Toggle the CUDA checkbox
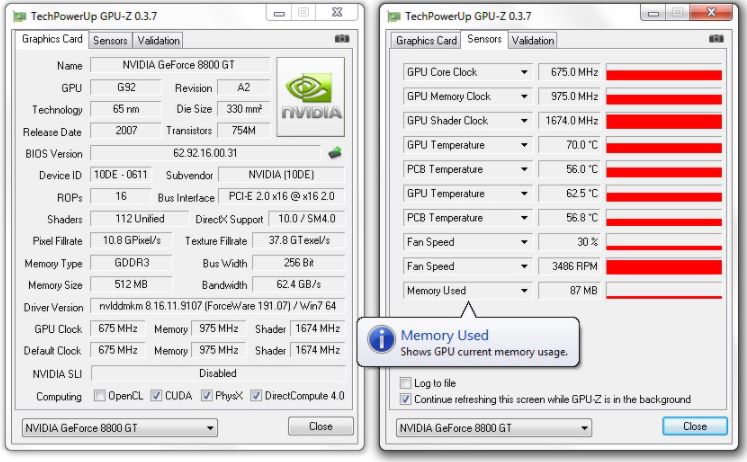Screen dimensions: 747x462 [x=157, y=396]
